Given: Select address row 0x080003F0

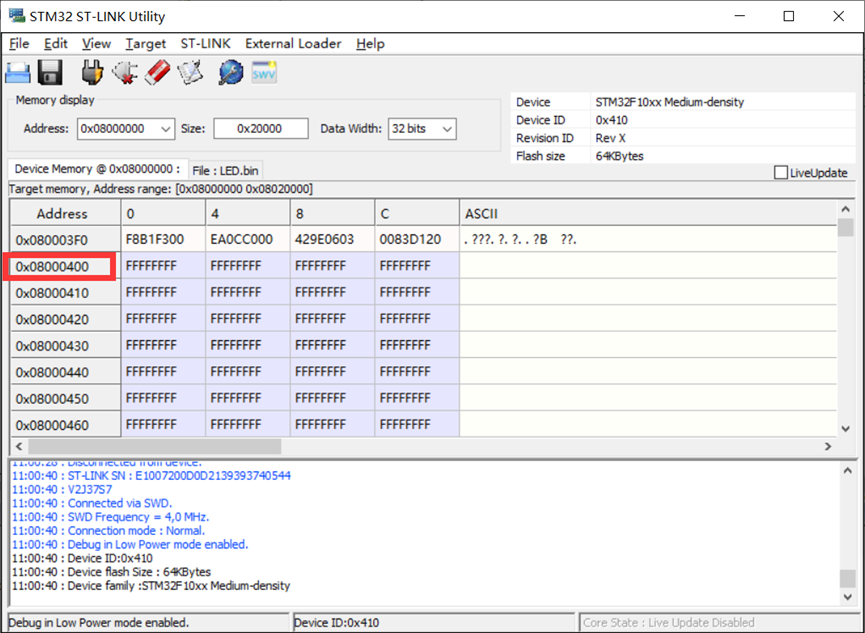Looking at the screenshot, I should 66,240.
